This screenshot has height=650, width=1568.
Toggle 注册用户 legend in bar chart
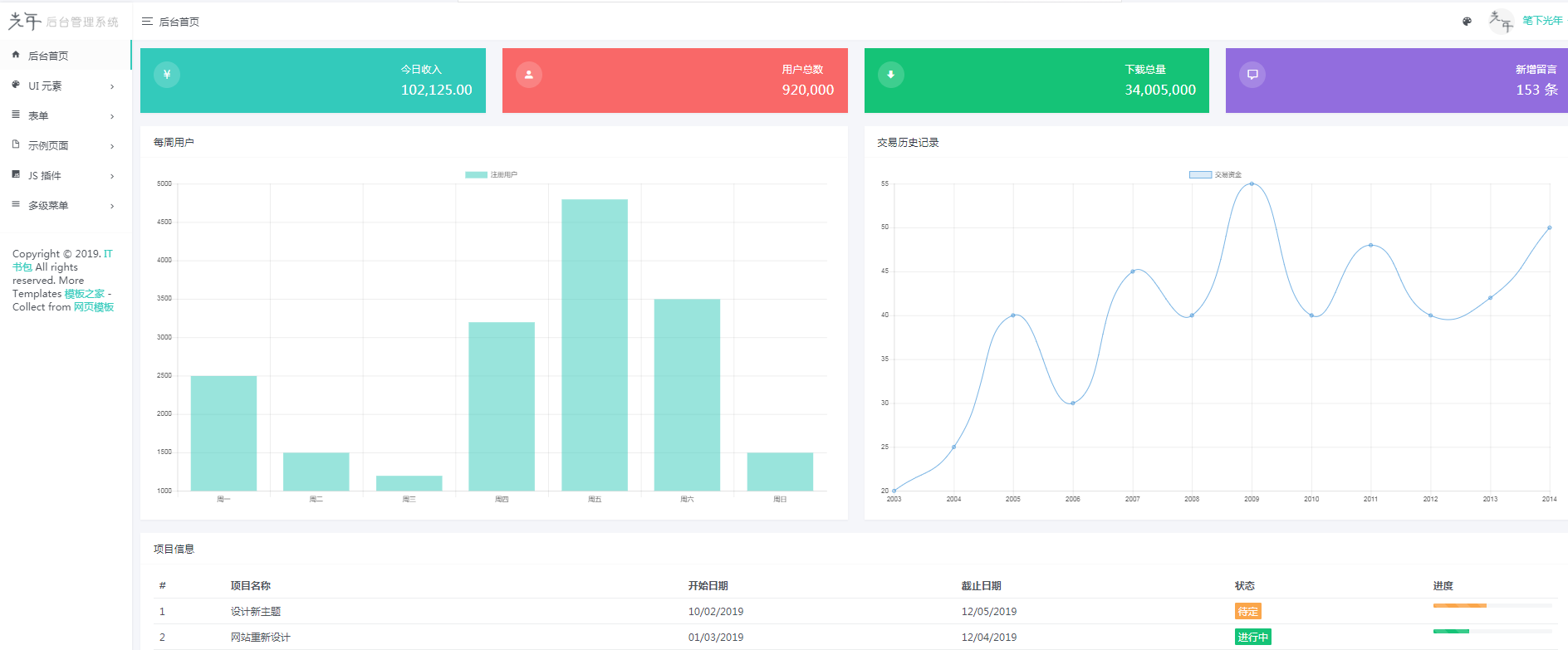[491, 174]
